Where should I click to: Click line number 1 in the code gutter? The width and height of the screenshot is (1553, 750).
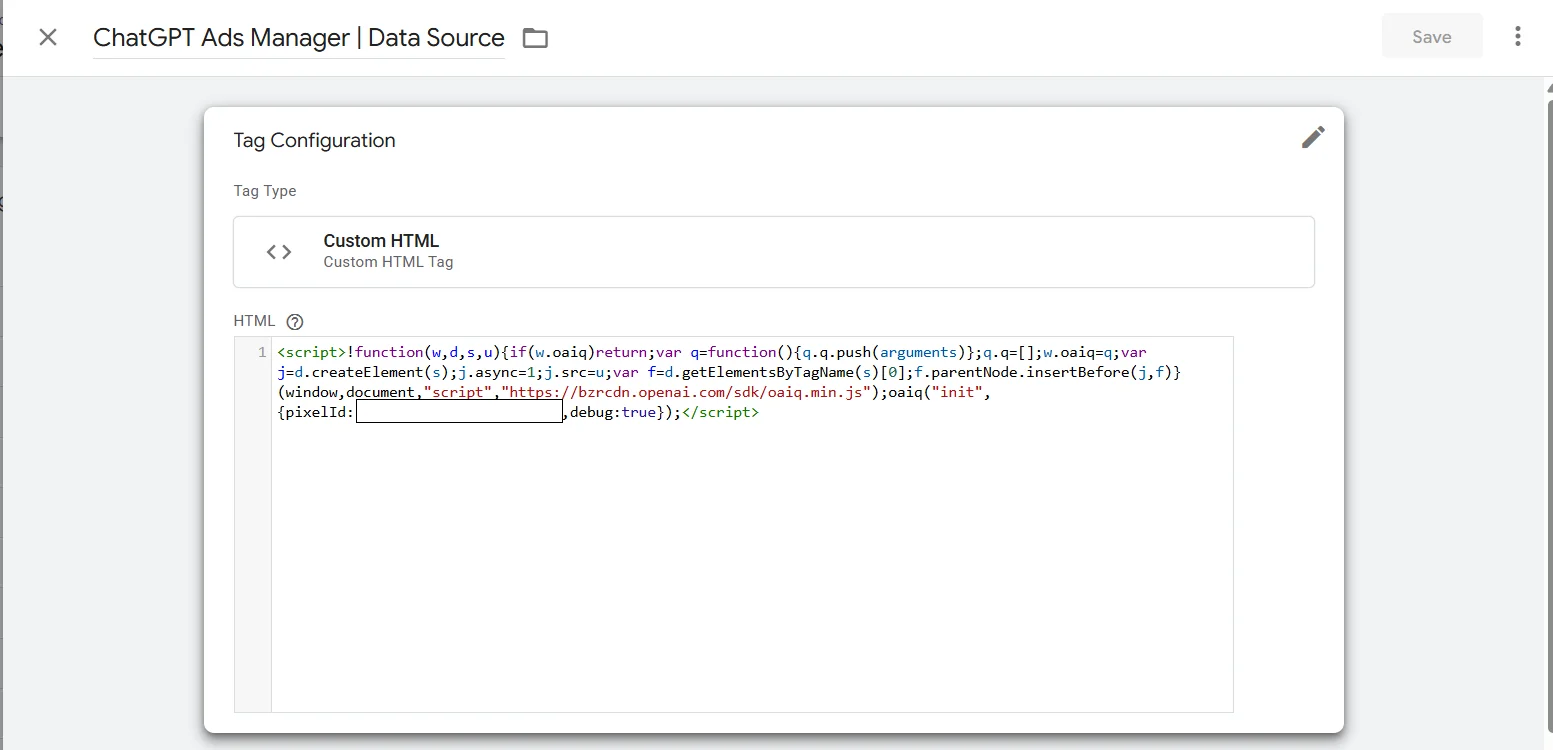pyautogui.click(x=262, y=352)
